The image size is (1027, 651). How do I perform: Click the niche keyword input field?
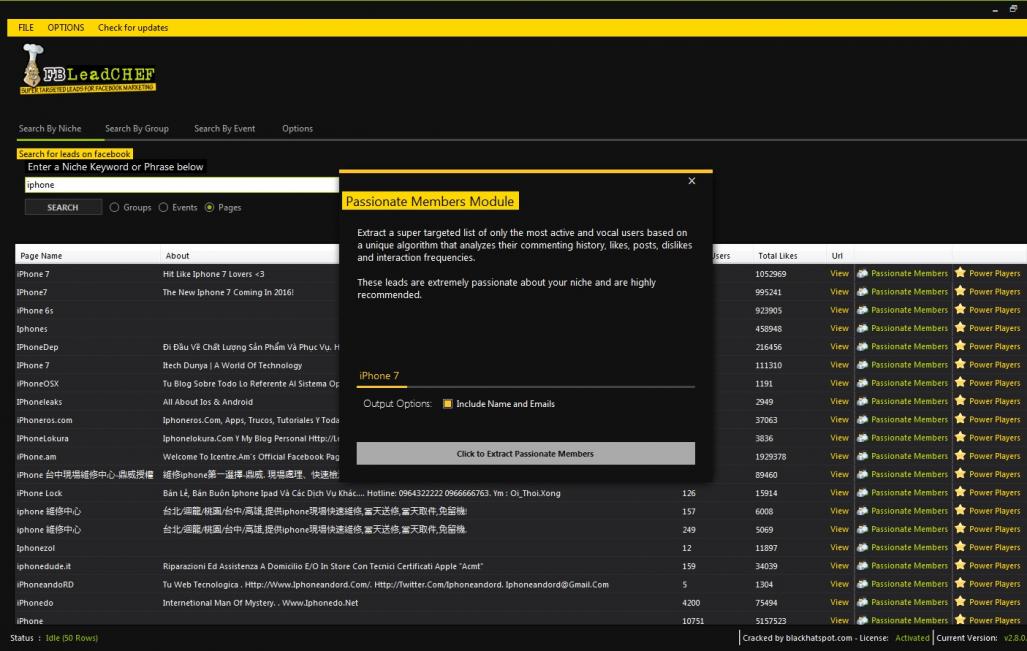[180, 185]
